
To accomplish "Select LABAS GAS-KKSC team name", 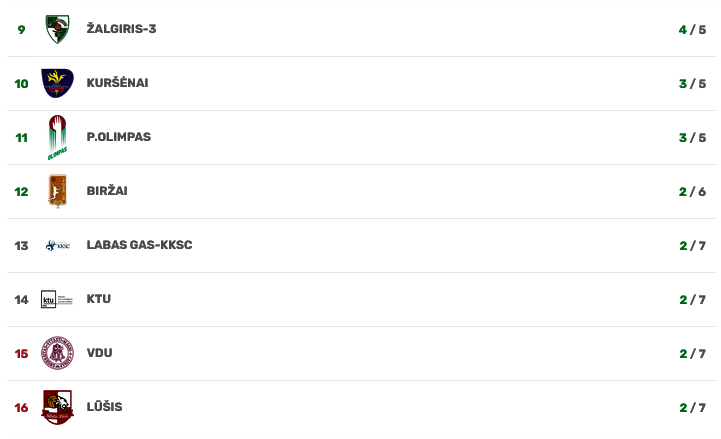I will point(139,245).
